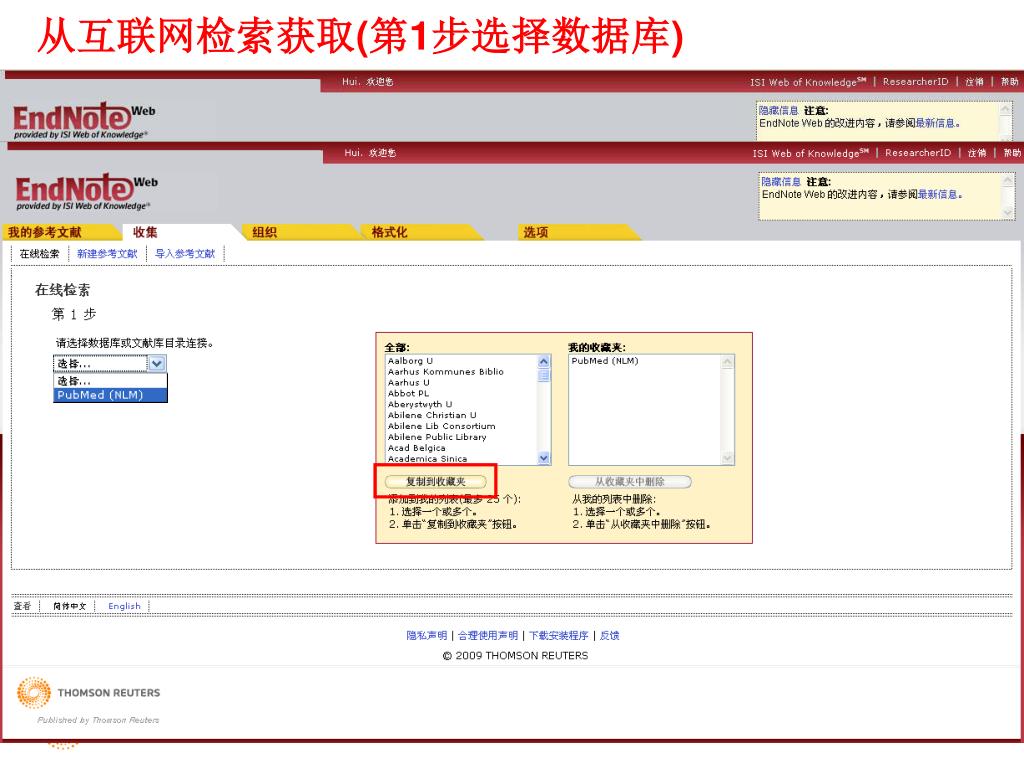Click 帮助 in the lower header
The image size is (1024, 768).
coord(1012,153)
